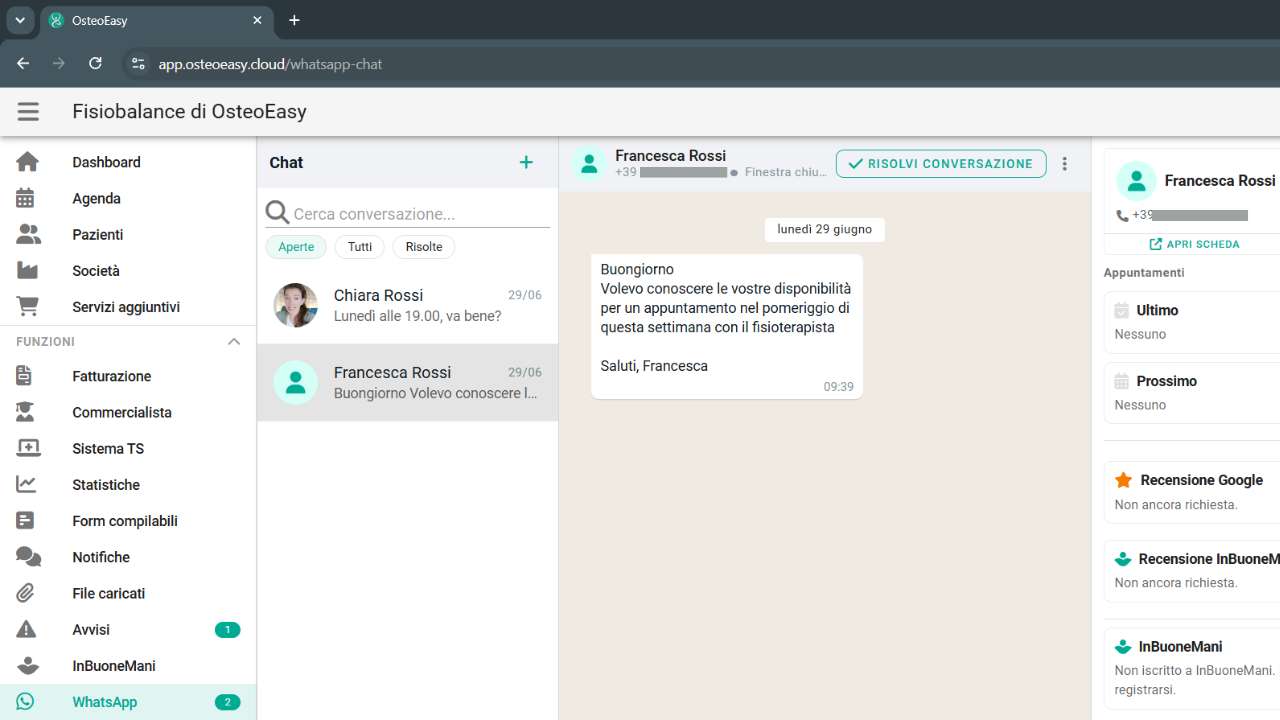Start new chat with plus icon
The image size is (1280, 720).
(x=526, y=162)
